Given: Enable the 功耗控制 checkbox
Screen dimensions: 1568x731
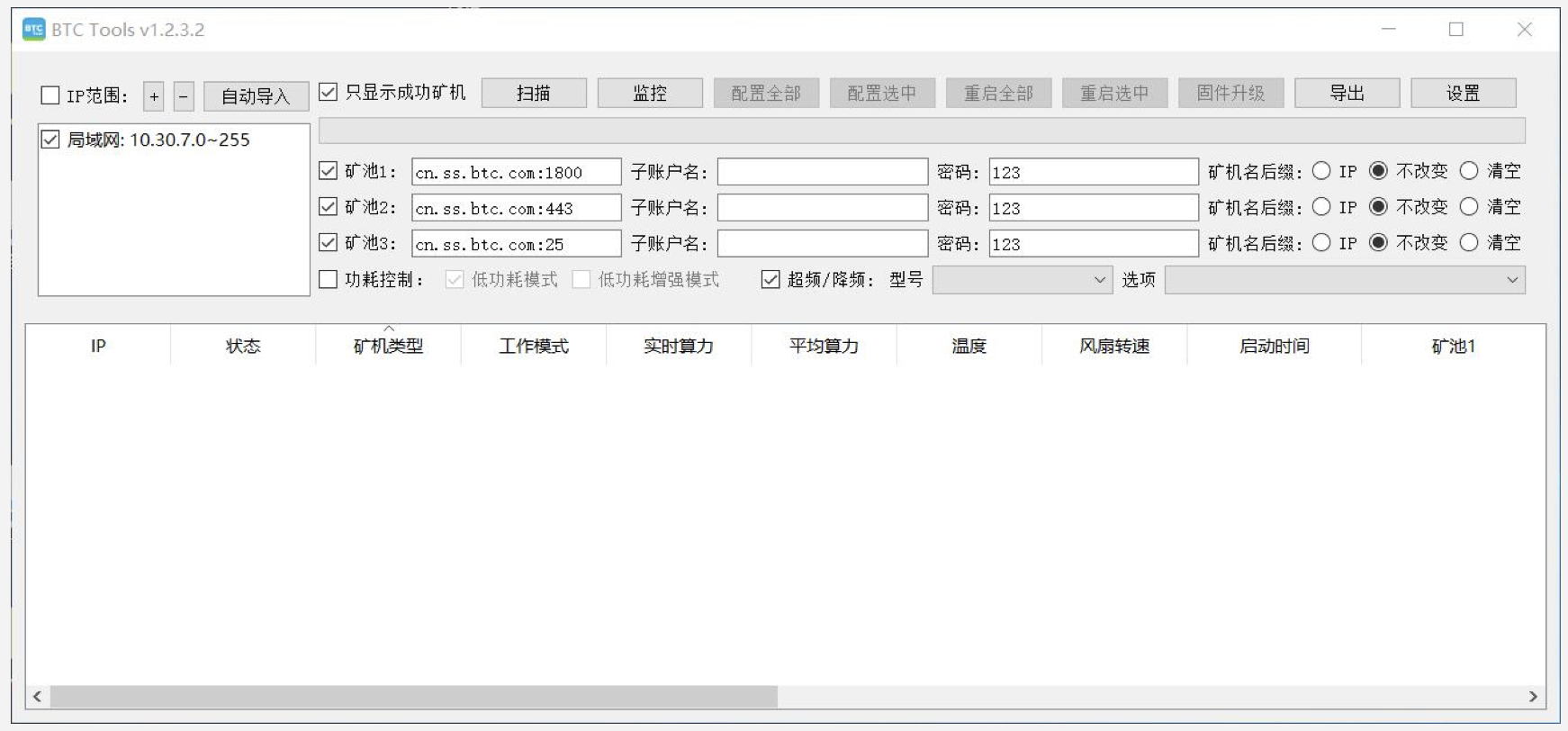Looking at the screenshot, I should 329,280.
